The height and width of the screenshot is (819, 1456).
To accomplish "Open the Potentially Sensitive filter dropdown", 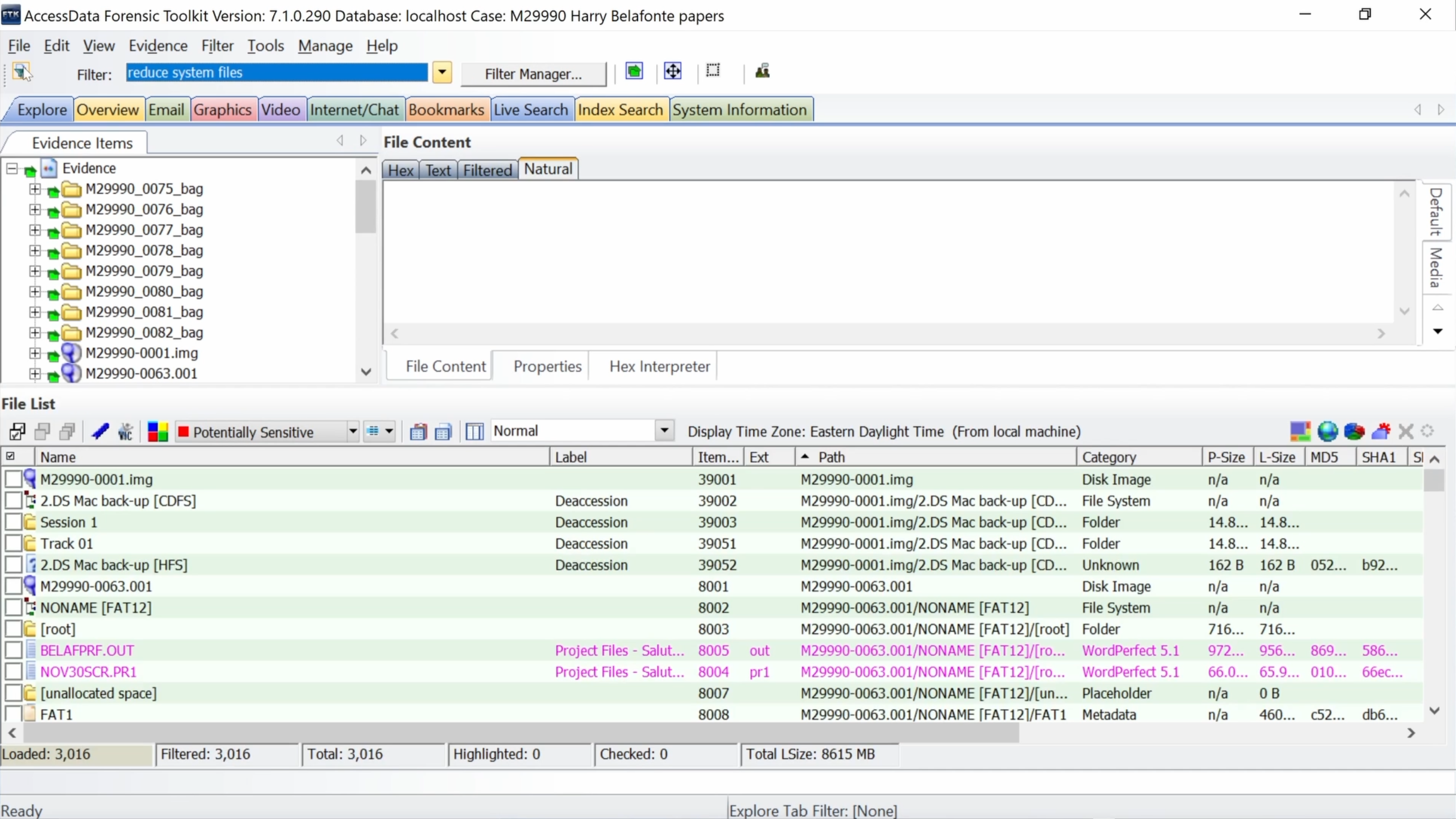I will [351, 431].
